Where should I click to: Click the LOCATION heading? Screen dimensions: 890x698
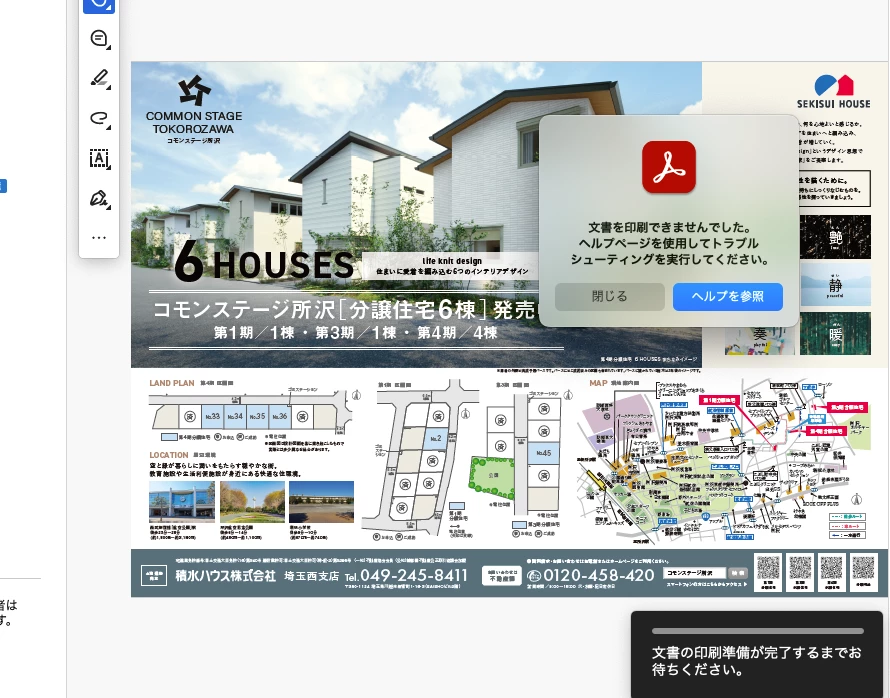tap(169, 455)
